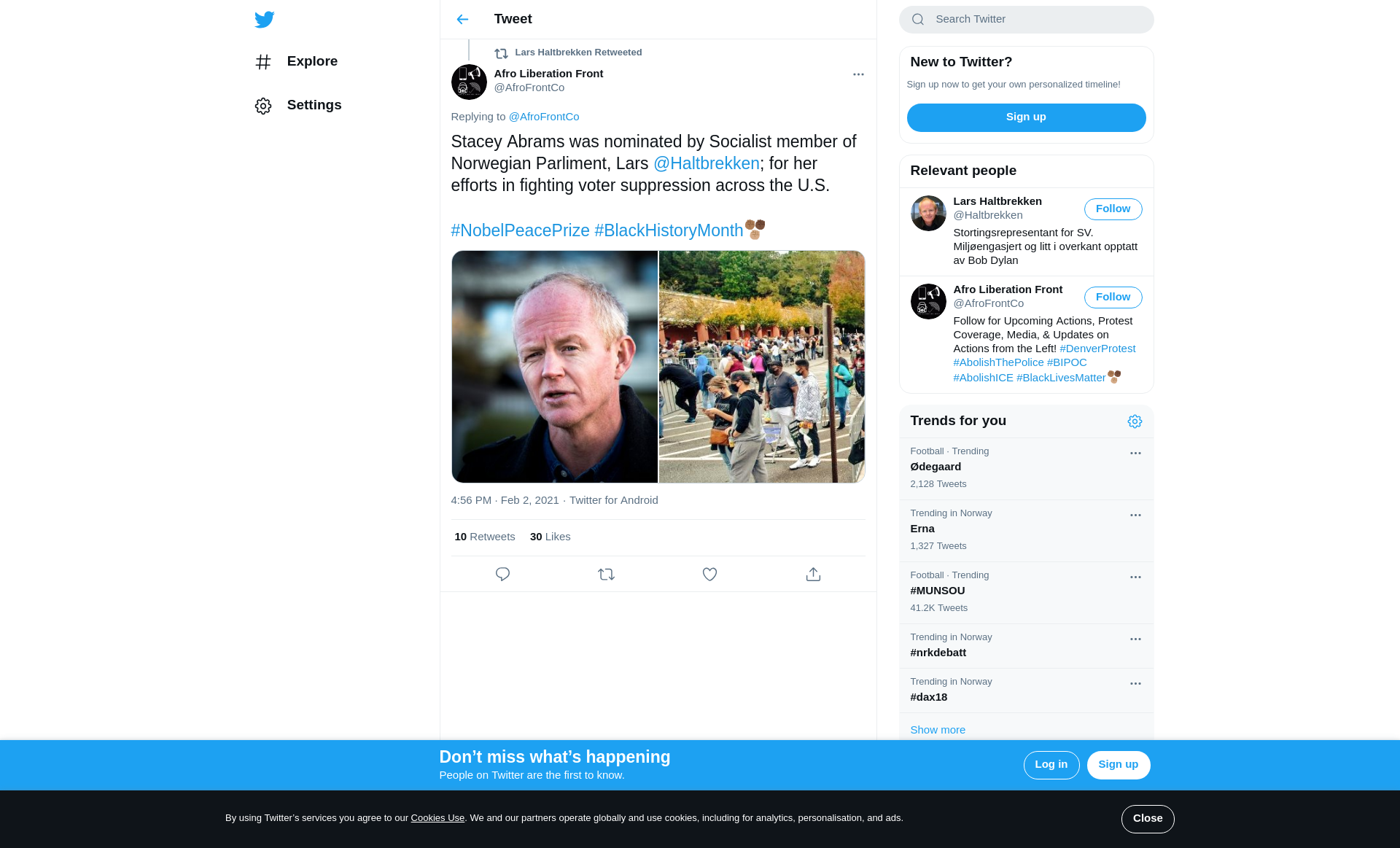Click the Twitter bird logo
The image size is (1400, 848).
264,20
